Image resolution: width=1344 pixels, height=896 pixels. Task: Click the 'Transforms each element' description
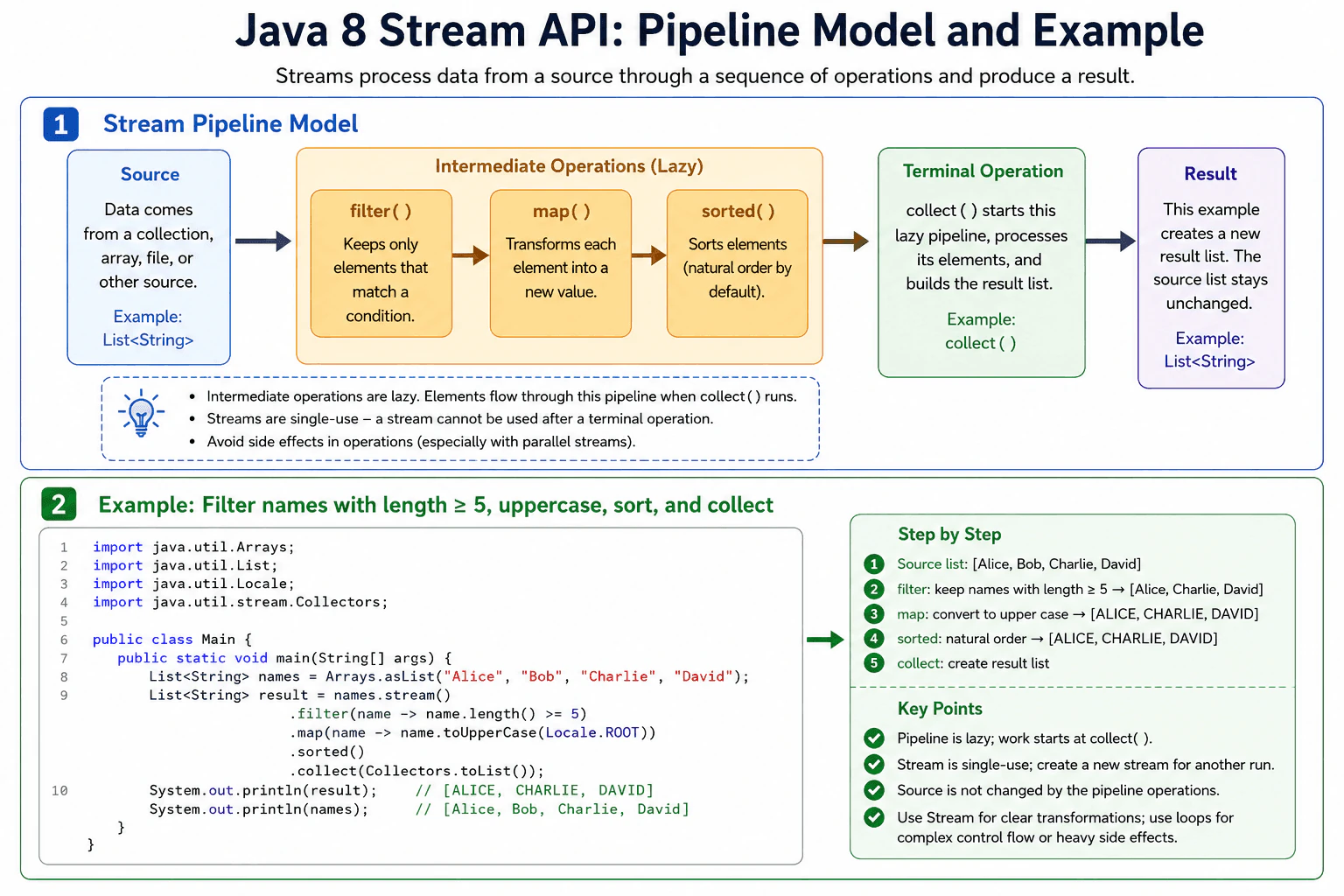click(561, 268)
